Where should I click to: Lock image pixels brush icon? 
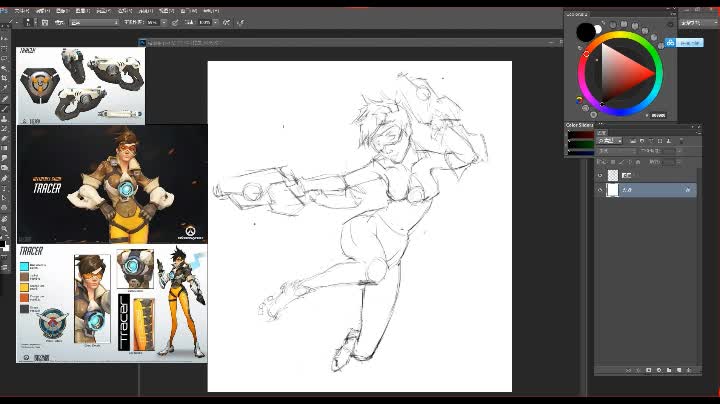[x=622, y=162]
